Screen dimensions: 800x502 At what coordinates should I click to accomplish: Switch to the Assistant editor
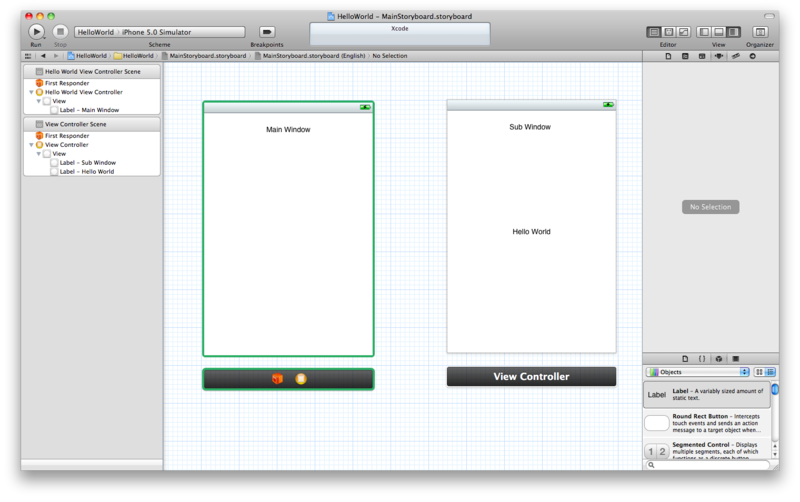[669, 32]
